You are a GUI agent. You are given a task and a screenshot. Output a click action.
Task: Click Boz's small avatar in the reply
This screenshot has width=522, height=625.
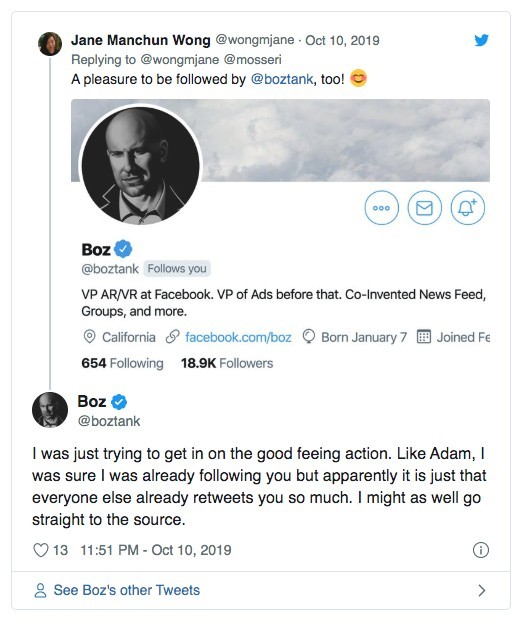pos(50,410)
